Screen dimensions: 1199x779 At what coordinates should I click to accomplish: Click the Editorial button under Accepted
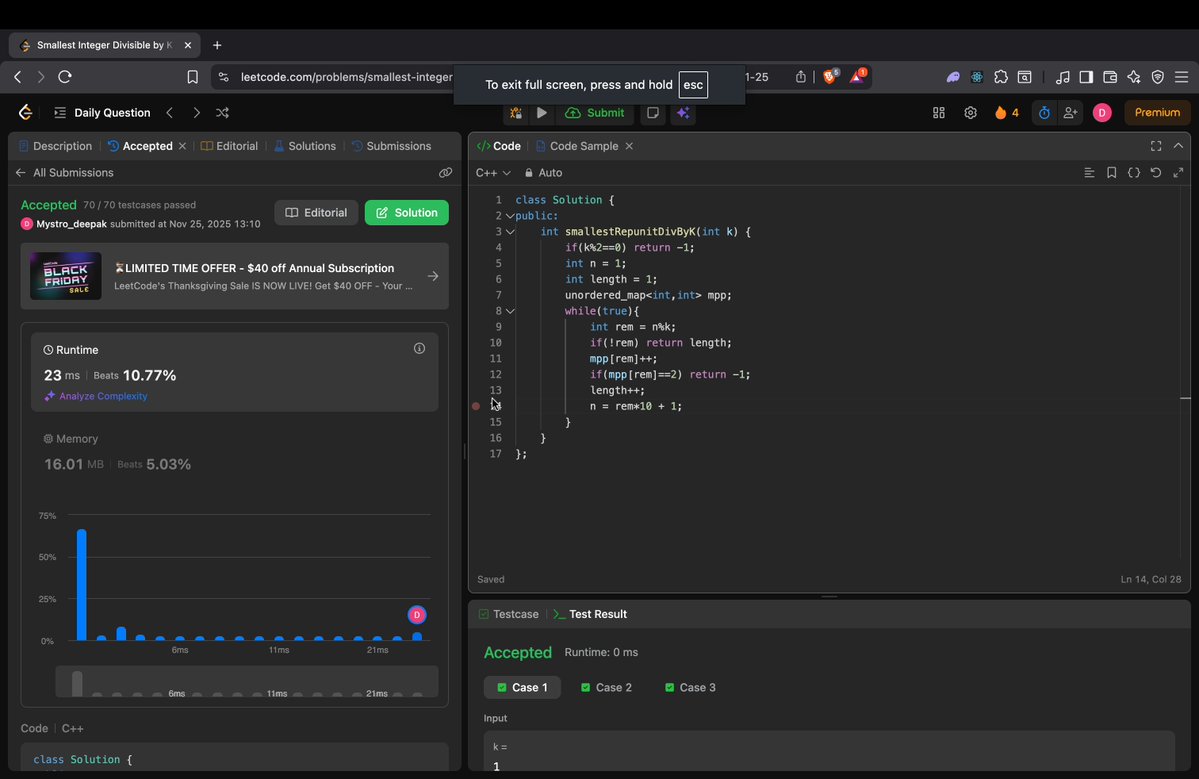tap(316, 213)
